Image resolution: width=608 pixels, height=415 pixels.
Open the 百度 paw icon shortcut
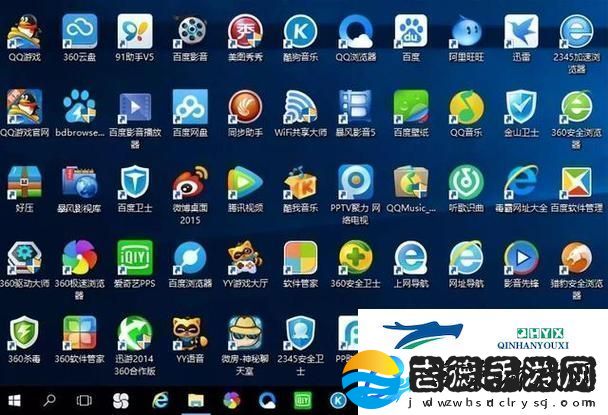pos(411,32)
